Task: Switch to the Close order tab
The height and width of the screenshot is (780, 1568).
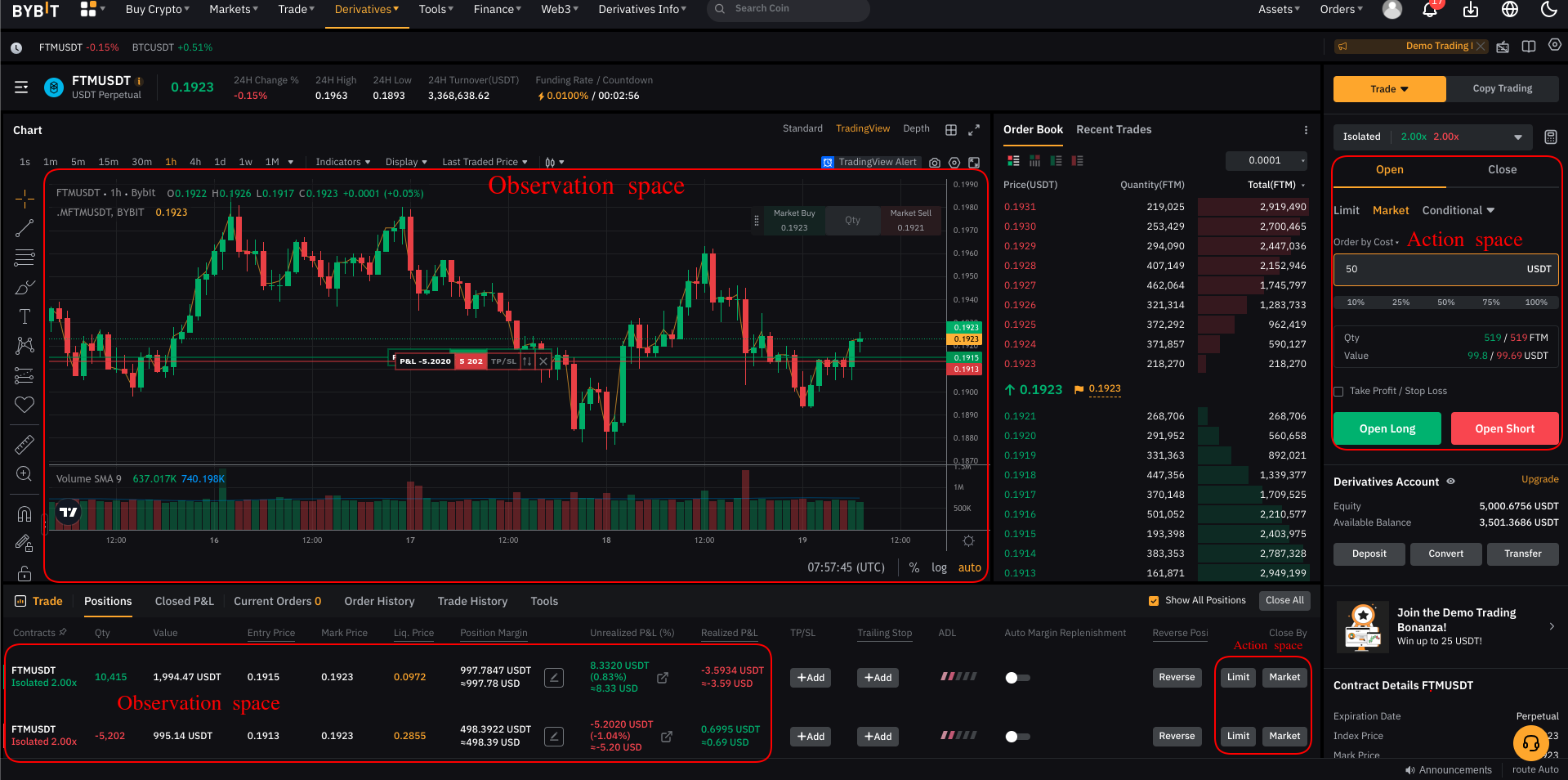Action: (1502, 169)
